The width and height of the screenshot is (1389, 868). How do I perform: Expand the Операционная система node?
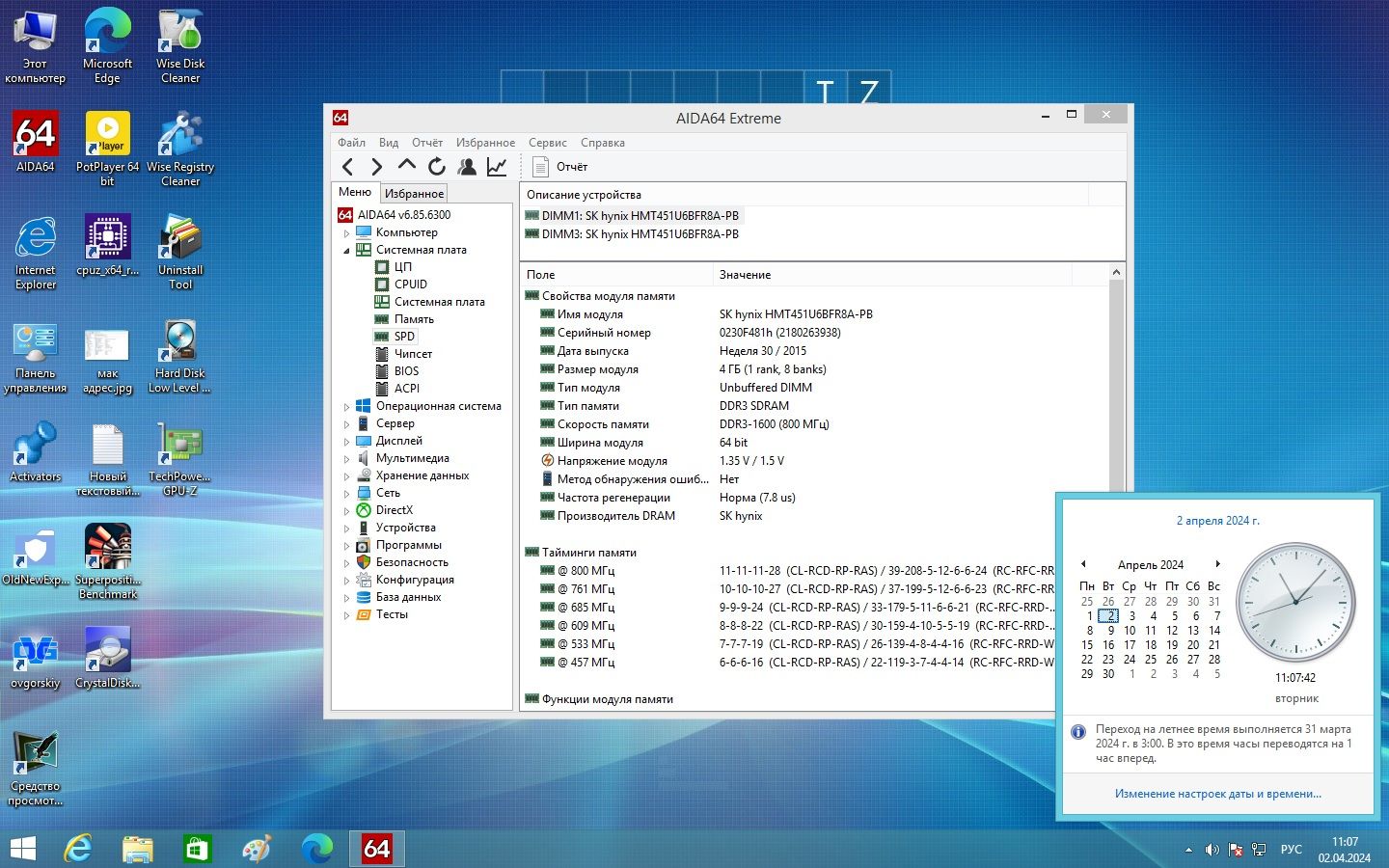[x=346, y=406]
